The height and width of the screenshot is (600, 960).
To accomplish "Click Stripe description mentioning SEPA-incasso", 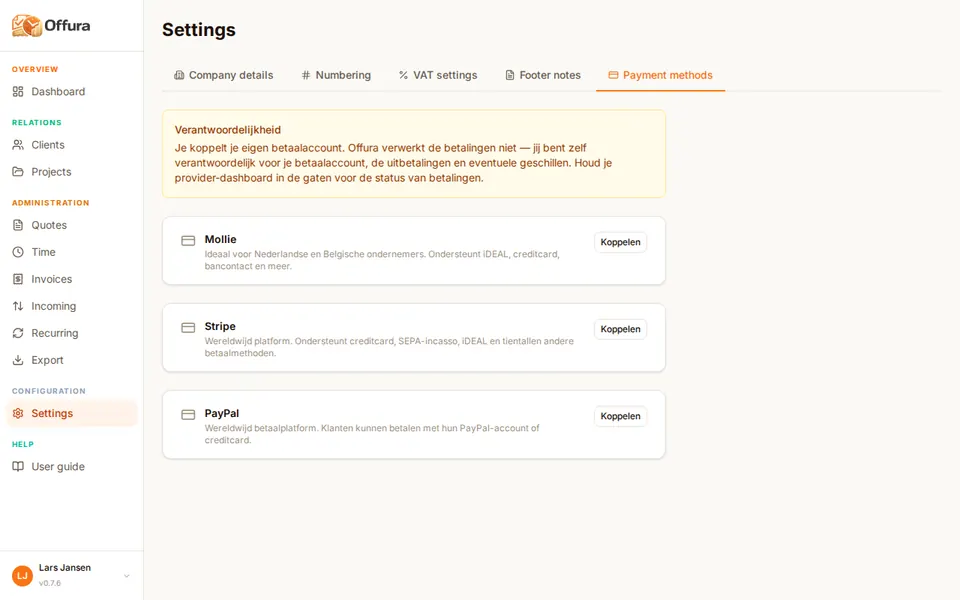I will tap(389, 347).
